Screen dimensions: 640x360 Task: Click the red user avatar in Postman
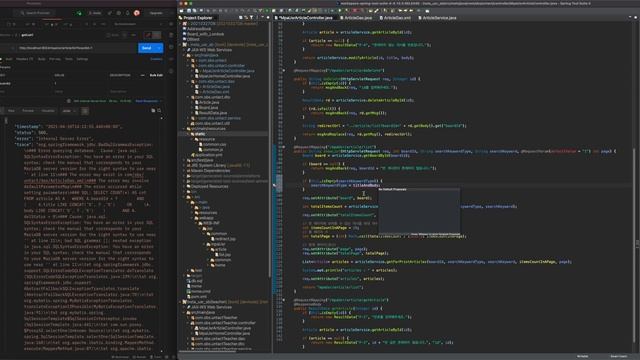137,13
